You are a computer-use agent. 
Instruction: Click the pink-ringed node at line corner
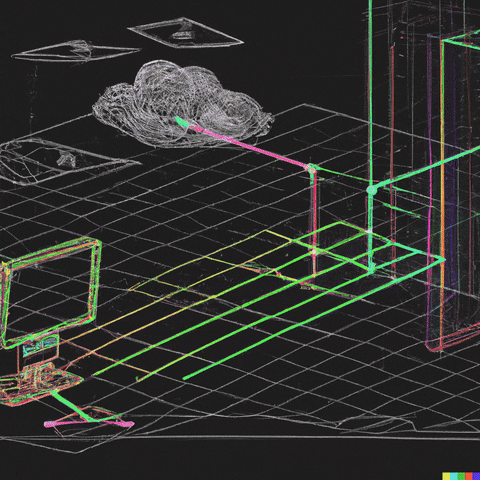click(x=311, y=169)
